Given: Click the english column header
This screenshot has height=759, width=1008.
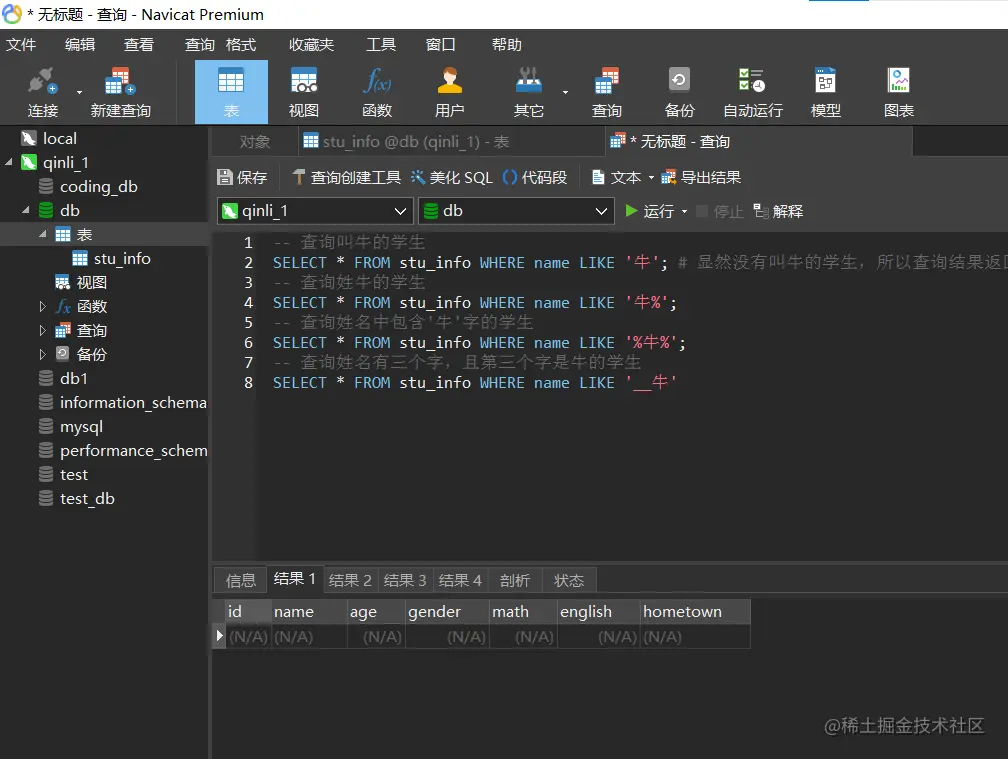Looking at the screenshot, I should [598, 611].
